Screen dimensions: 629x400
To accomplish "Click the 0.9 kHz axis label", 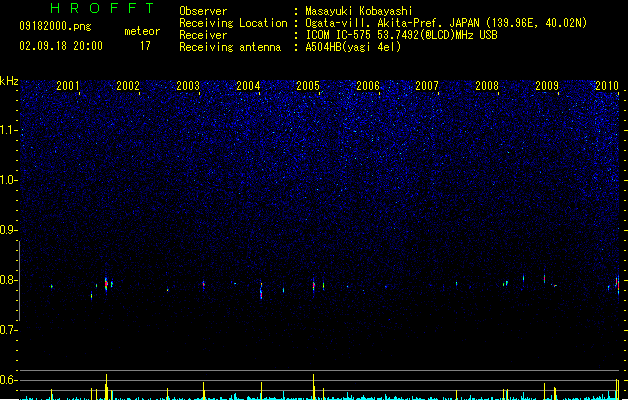I will pyautogui.click(x=8, y=230).
